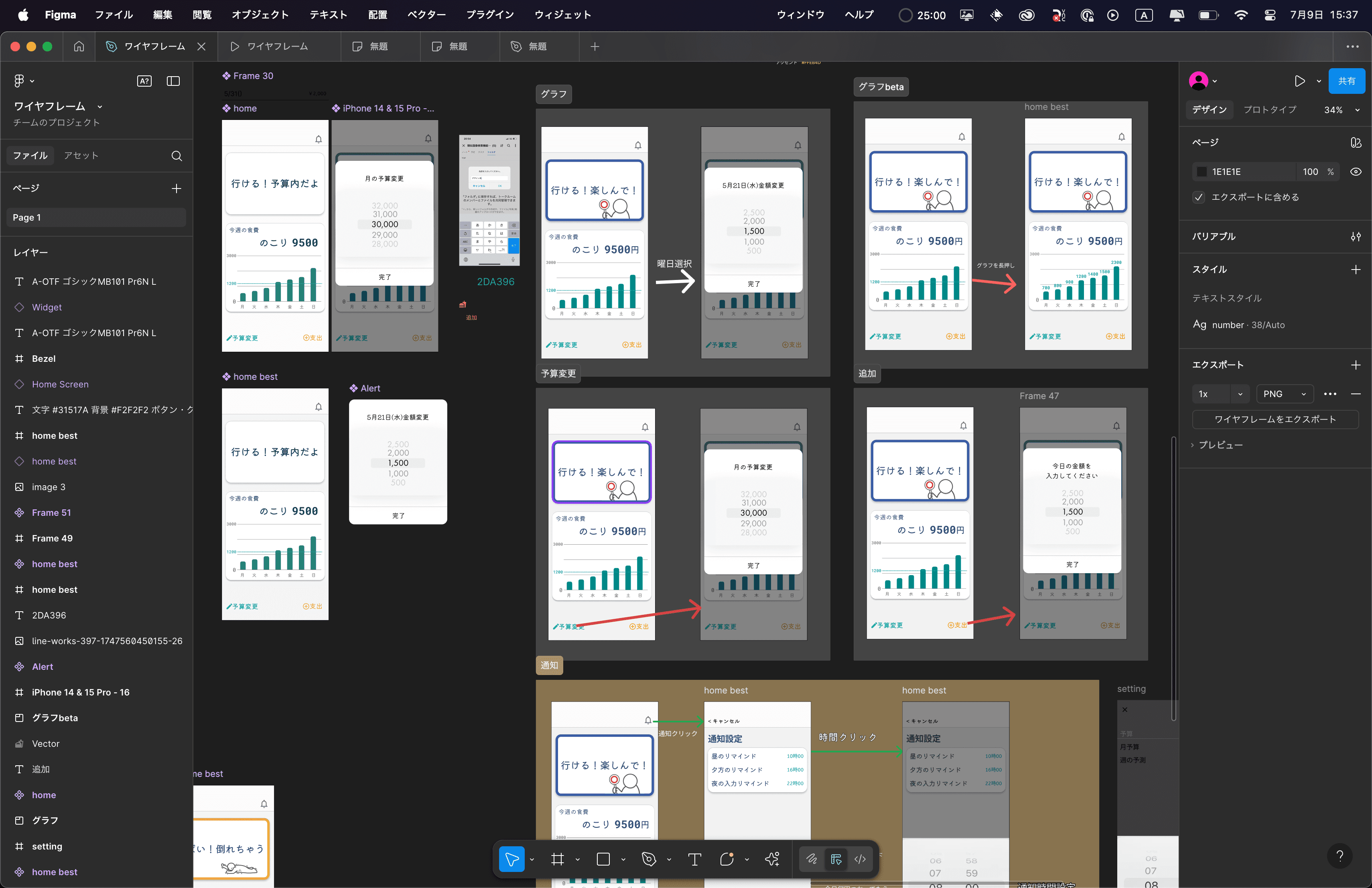Viewport: 1372px width, 888px height.
Task: Click the page opacity 100 field
Action: [1310, 172]
